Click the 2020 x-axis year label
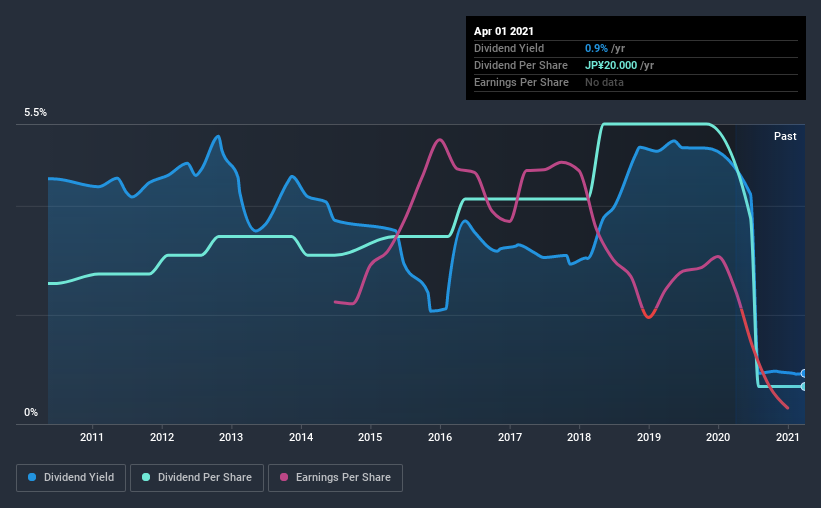821x508 pixels. click(718, 437)
